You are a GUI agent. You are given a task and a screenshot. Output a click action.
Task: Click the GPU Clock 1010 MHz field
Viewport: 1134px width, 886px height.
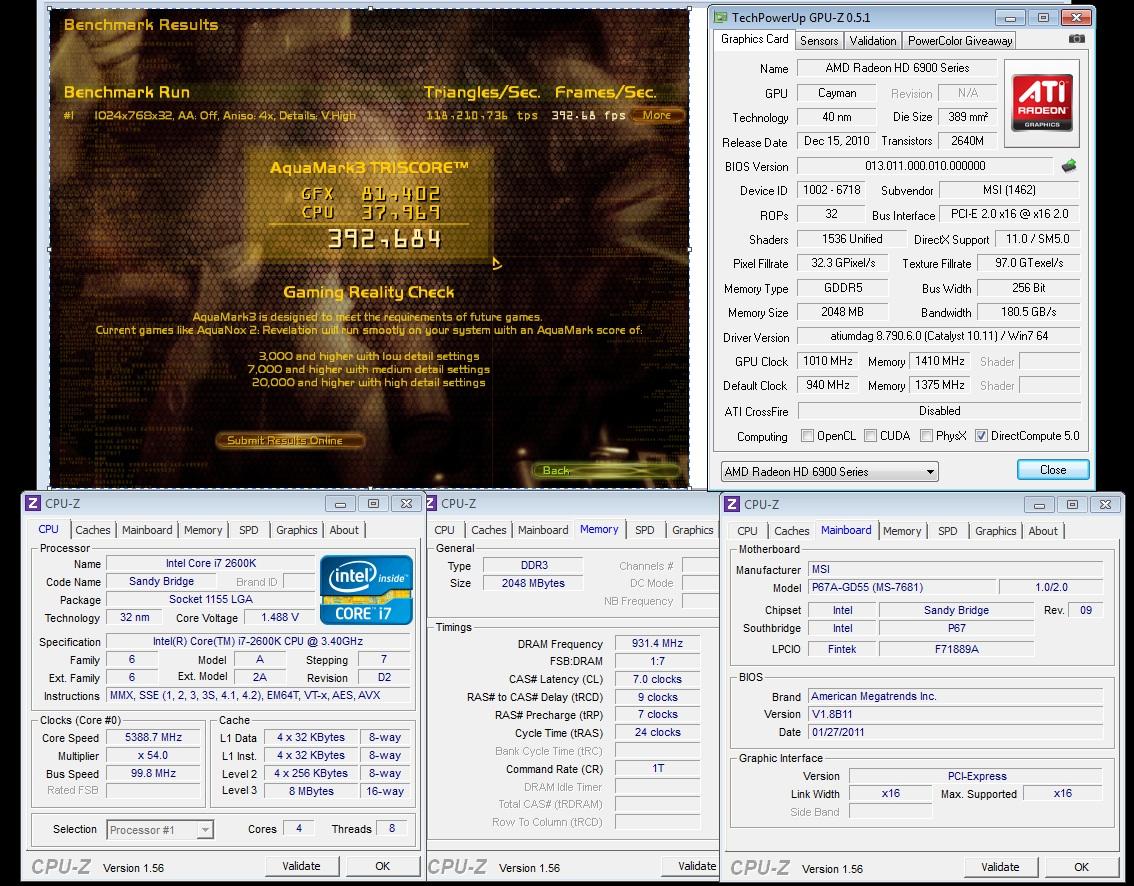(828, 361)
